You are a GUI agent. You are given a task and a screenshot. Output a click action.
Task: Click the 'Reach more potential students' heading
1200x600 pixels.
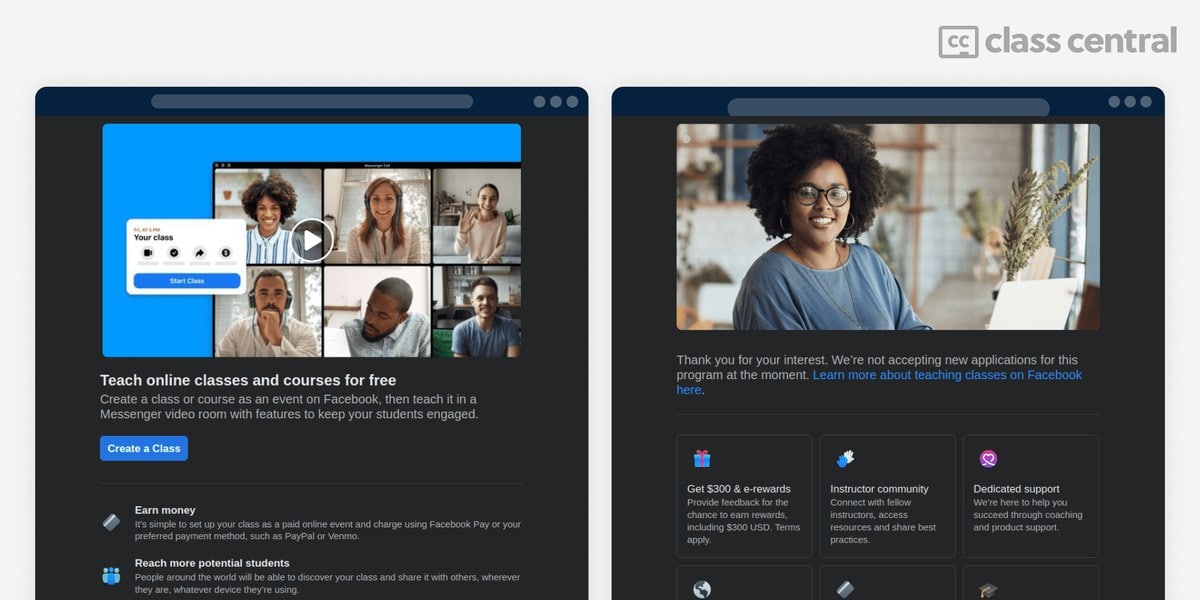(212, 563)
